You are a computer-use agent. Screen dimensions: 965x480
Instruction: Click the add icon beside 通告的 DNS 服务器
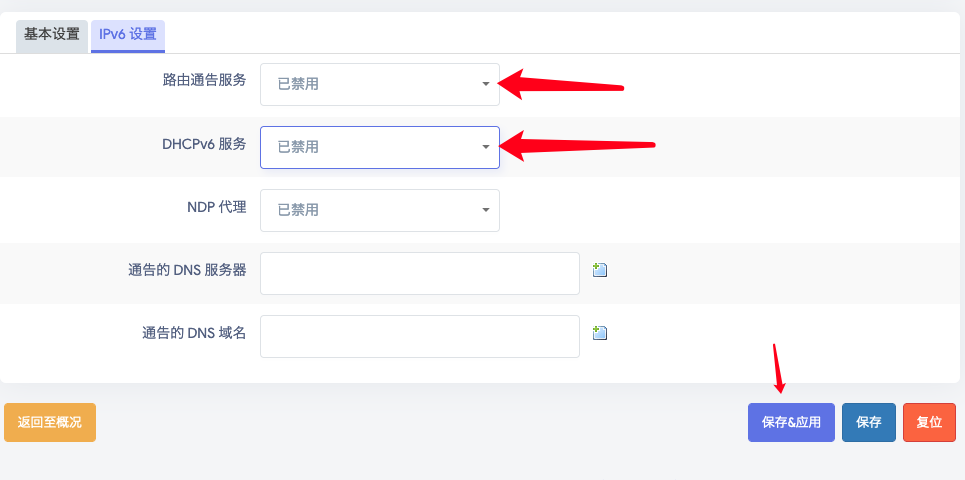(x=600, y=270)
